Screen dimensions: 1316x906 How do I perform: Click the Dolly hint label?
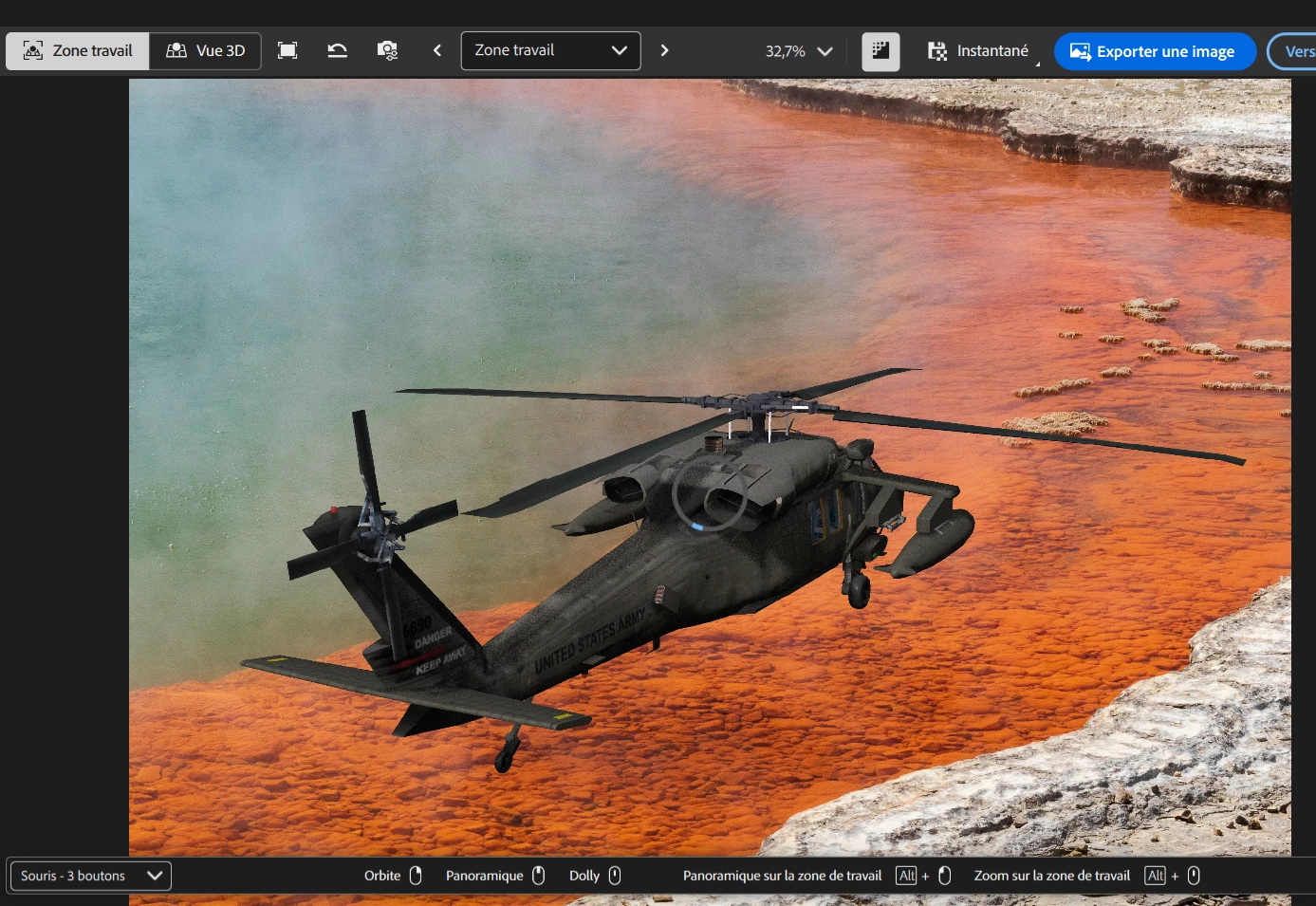point(584,876)
